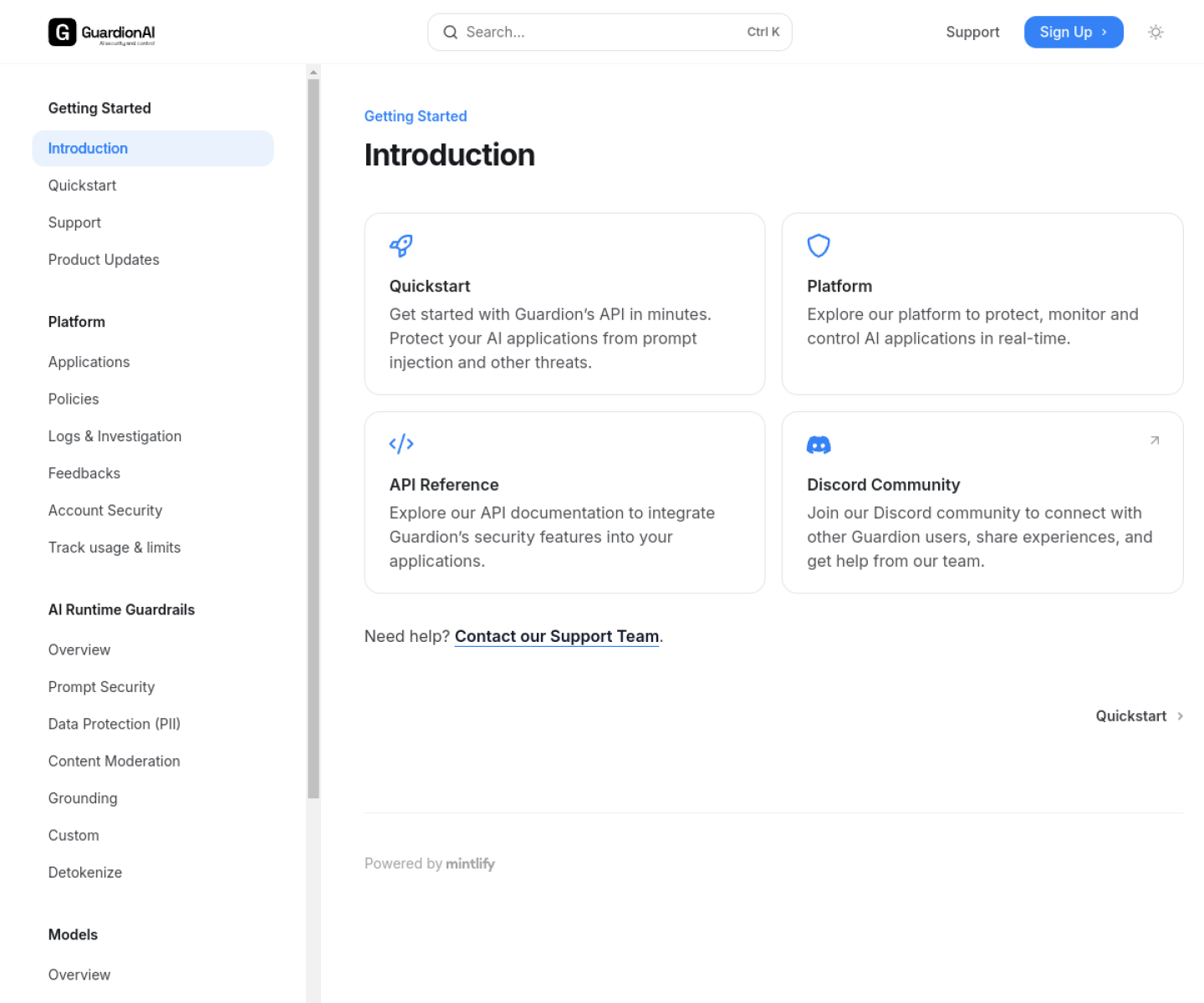Go to next page Quickstart link
This screenshot has width=1204, height=1003.
(1140, 716)
